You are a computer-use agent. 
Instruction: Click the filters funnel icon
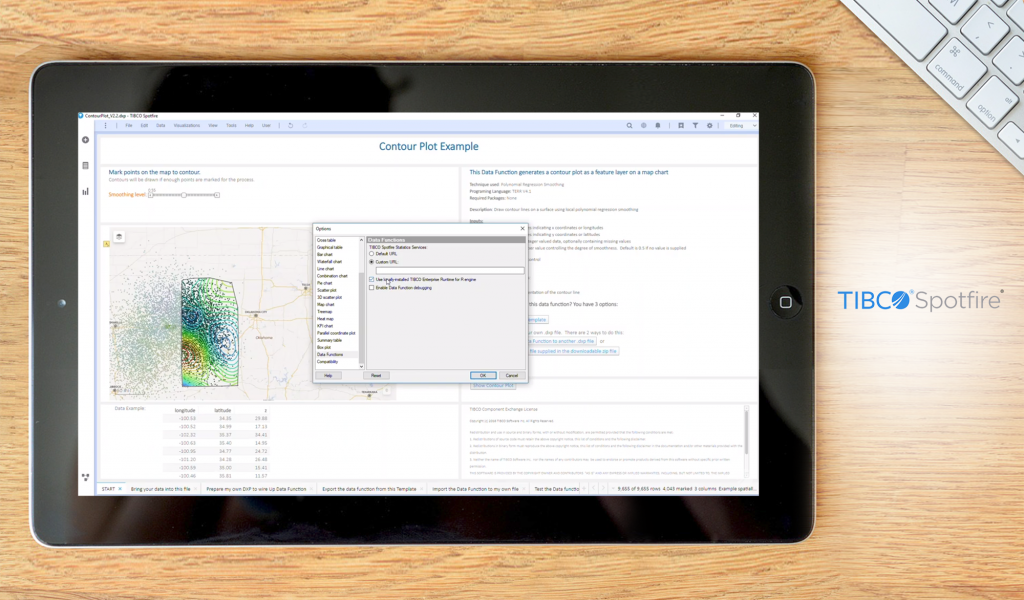pos(695,126)
